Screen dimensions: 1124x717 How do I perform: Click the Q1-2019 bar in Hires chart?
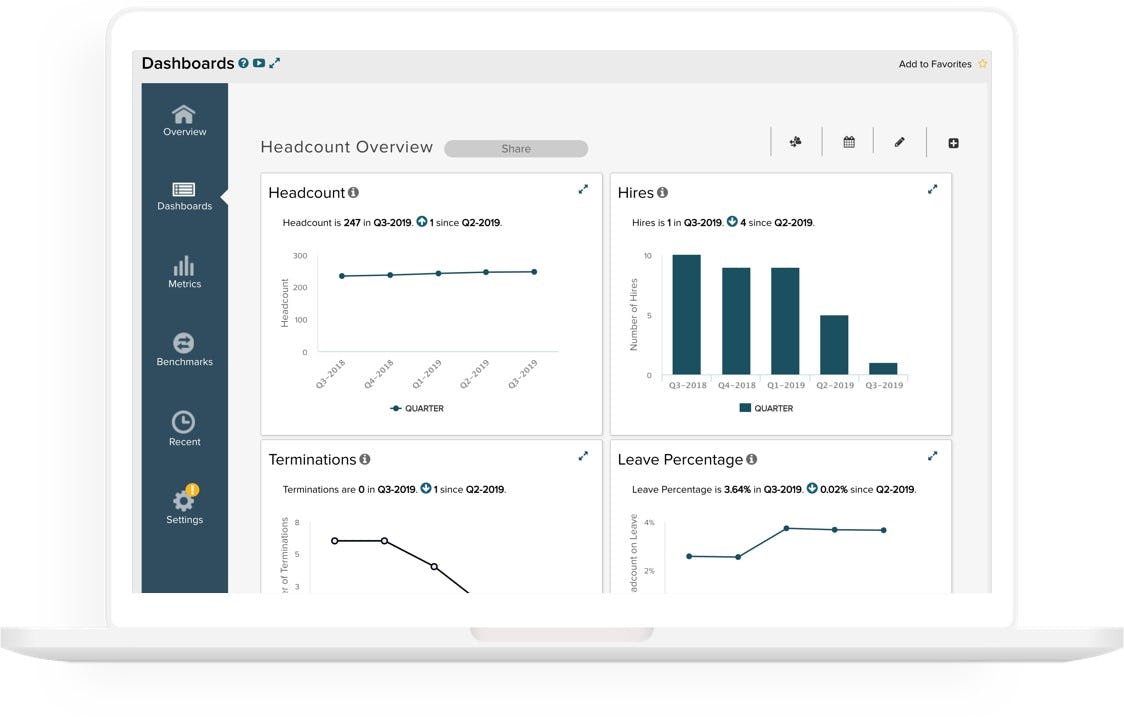click(x=785, y=320)
